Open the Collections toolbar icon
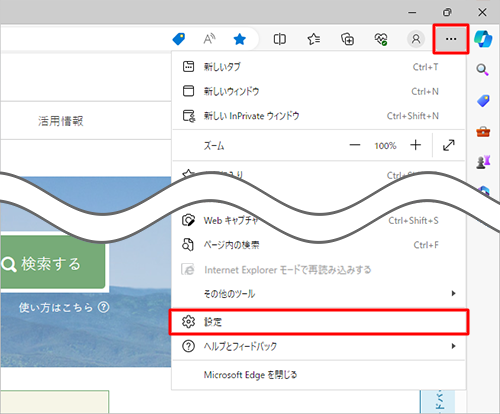Screen dimensions: 500x414 347,39
